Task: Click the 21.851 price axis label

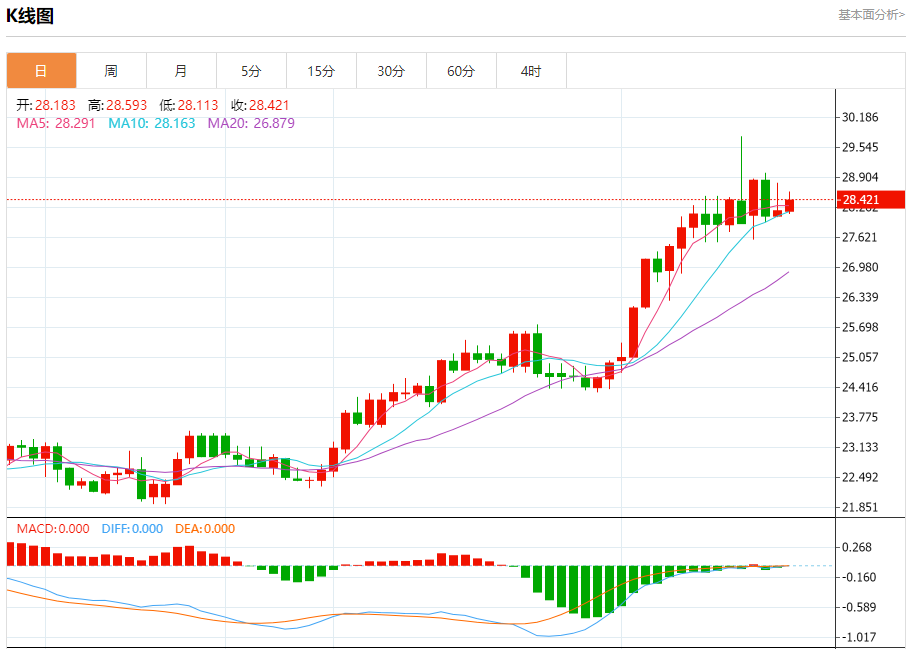Action: (860, 507)
